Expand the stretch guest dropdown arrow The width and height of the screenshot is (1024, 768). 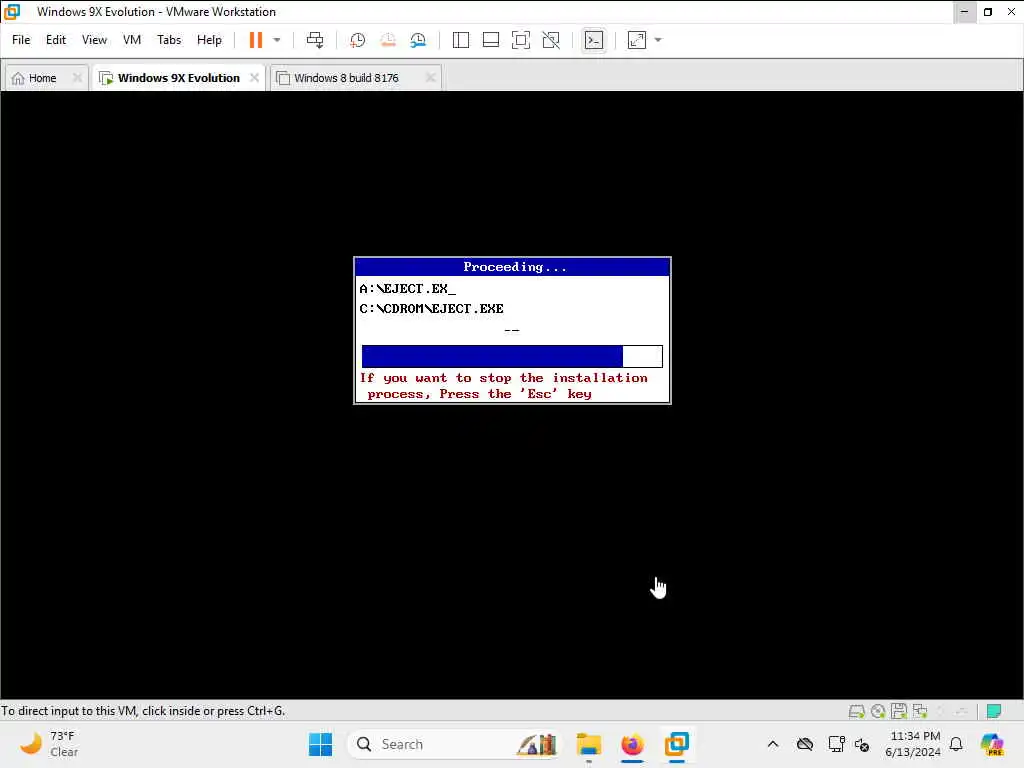tap(658, 40)
